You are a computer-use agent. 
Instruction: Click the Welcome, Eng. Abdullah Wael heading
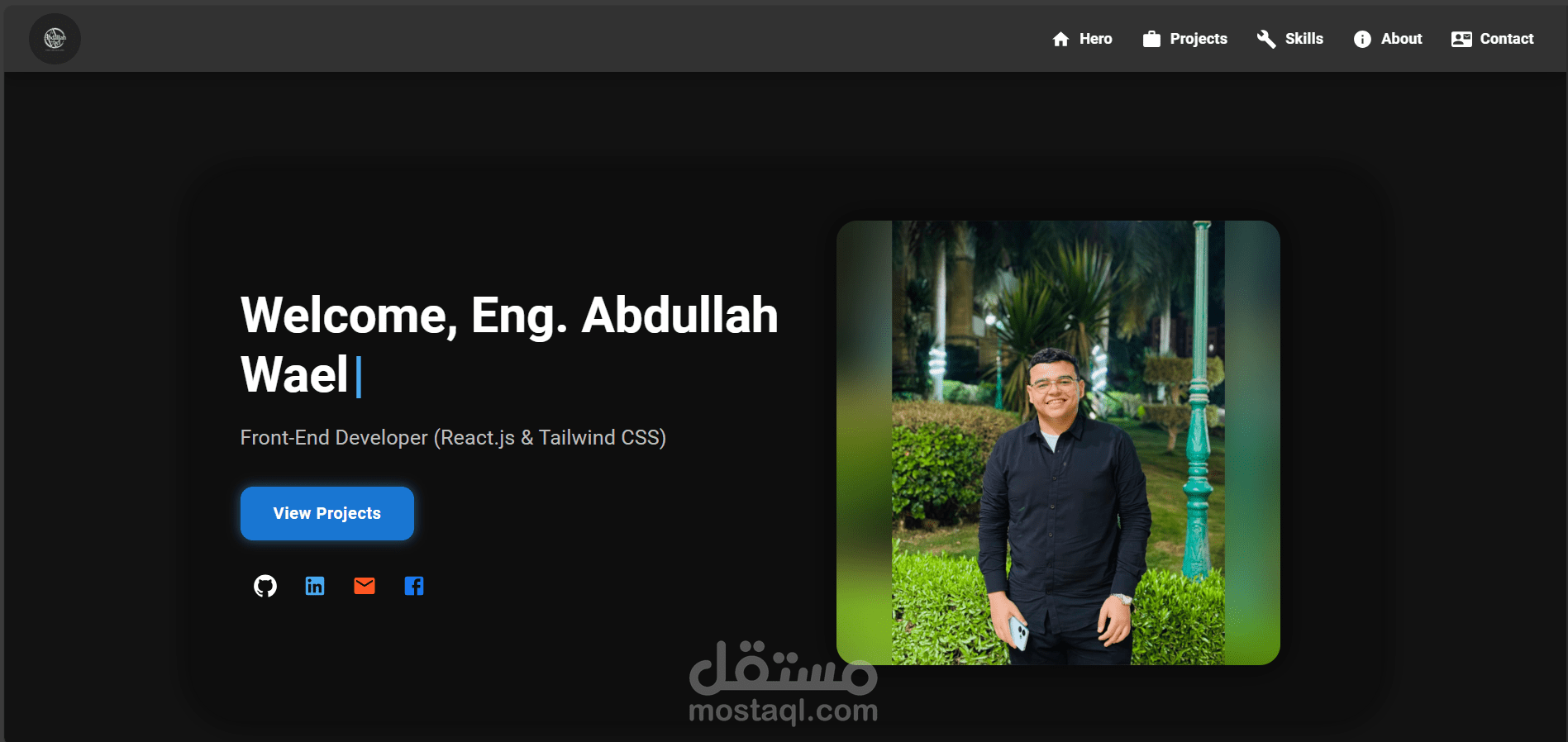[509, 345]
